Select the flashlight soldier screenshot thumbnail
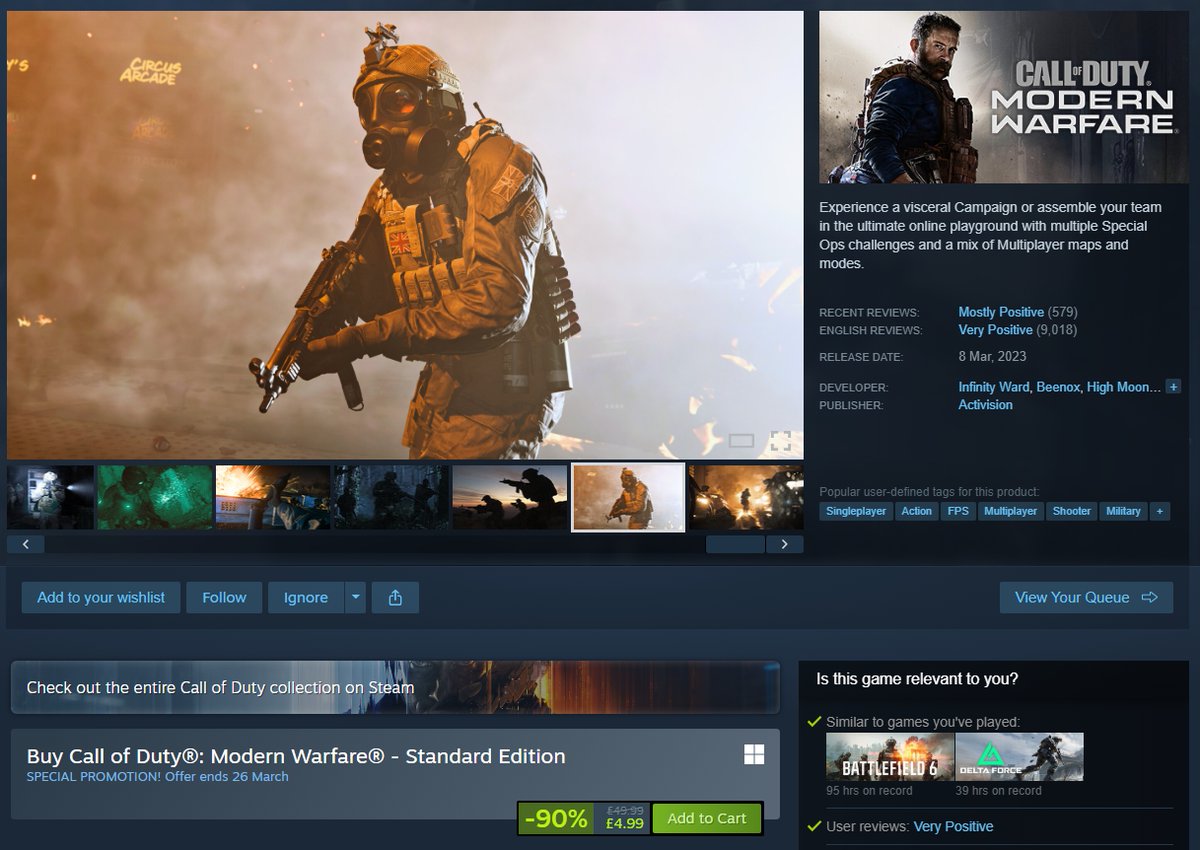This screenshot has width=1200, height=850. [x=50, y=497]
